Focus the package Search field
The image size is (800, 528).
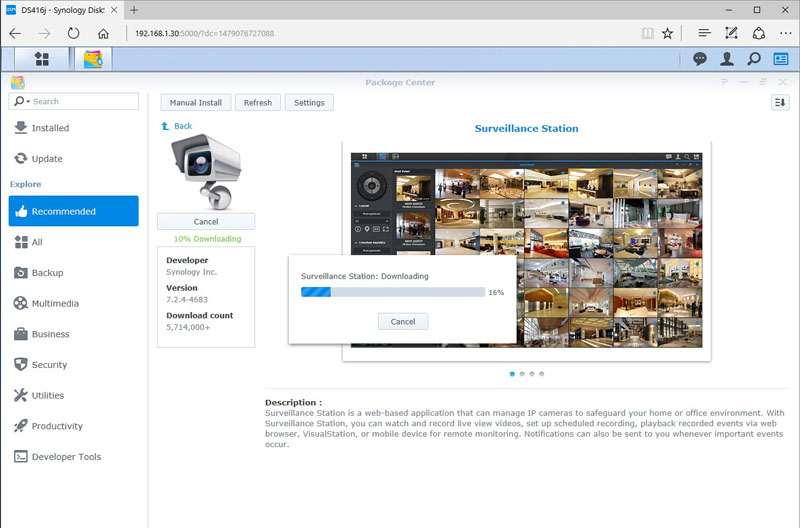(x=73, y=101)
